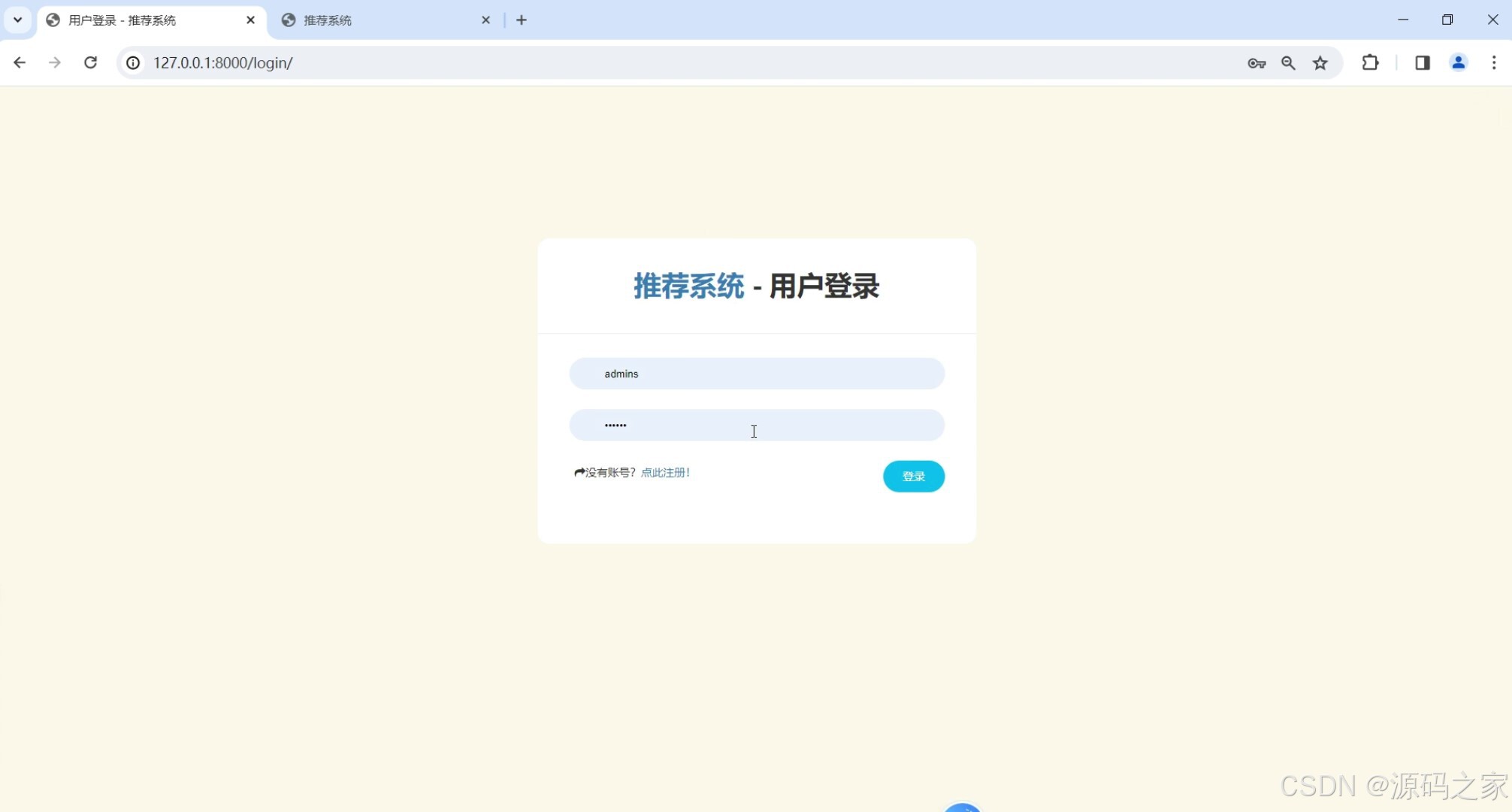Open the Extensions puzzle icon
The height and width of the screenshot is (812, 1512).
[x=1370, y=62]
